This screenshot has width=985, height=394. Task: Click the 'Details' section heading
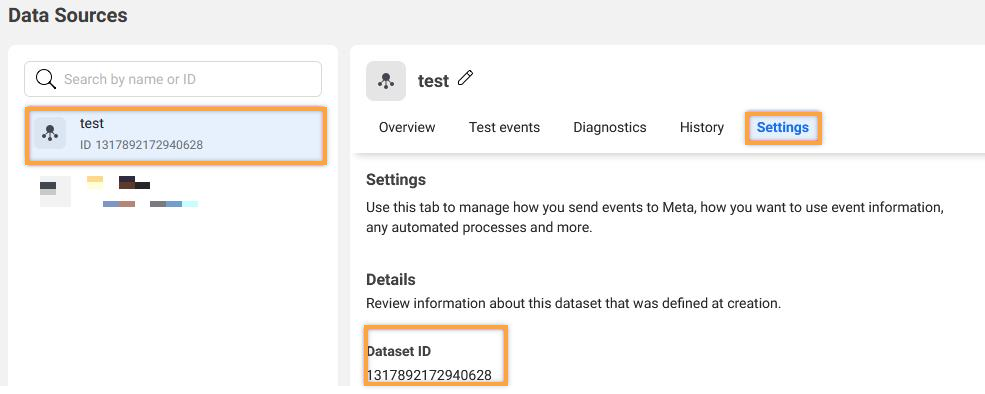391,279
